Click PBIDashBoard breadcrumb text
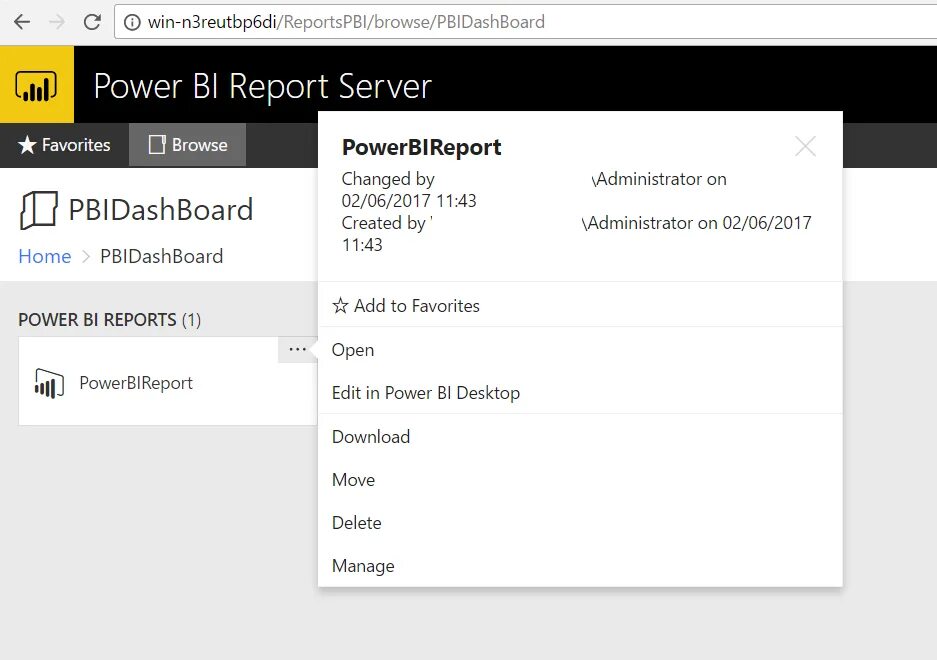Image resolution: width=937 pixels, height=660 pixels. pos(161,256)
